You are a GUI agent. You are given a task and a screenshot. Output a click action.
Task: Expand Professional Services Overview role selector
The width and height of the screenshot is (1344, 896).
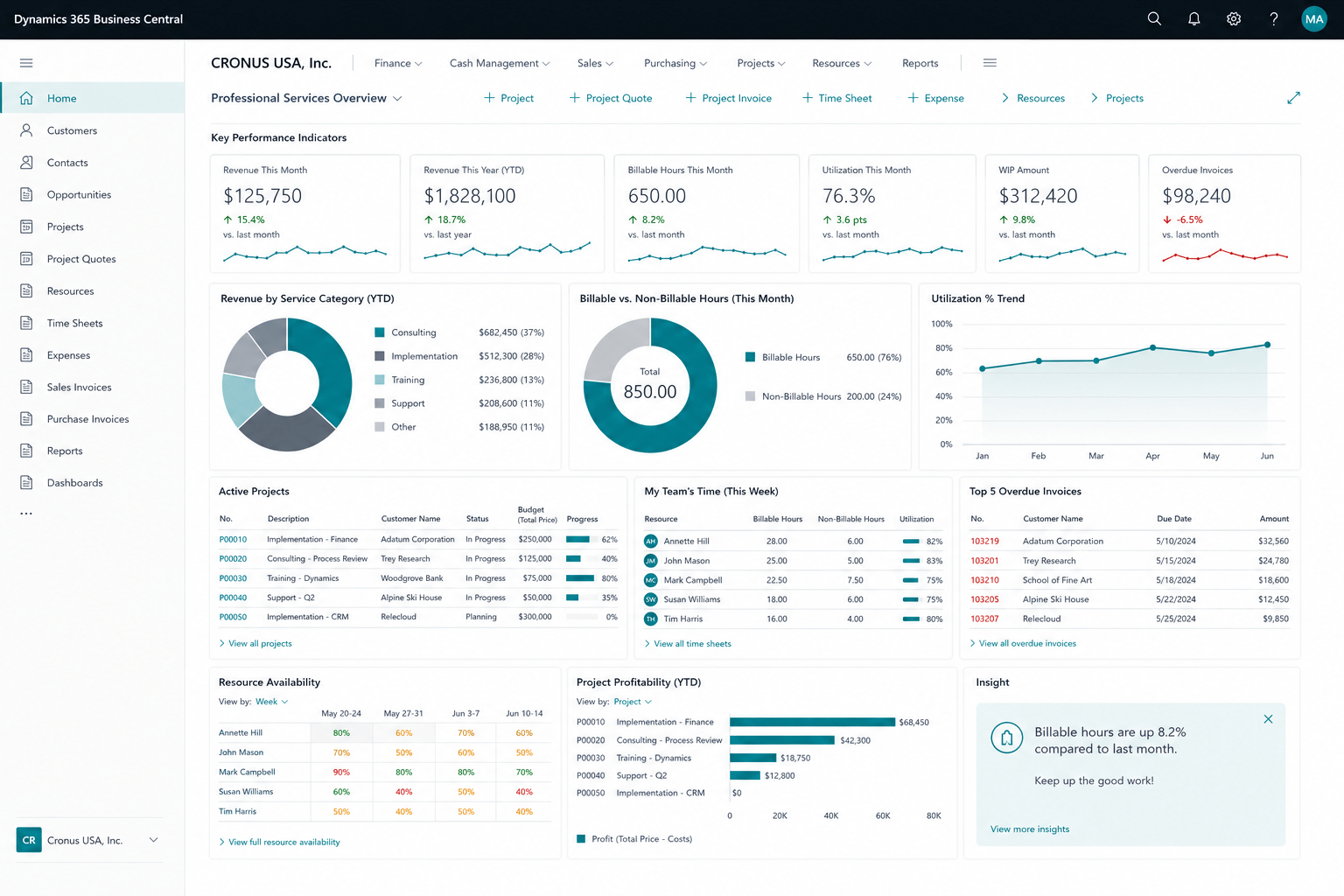coord(306,98)
